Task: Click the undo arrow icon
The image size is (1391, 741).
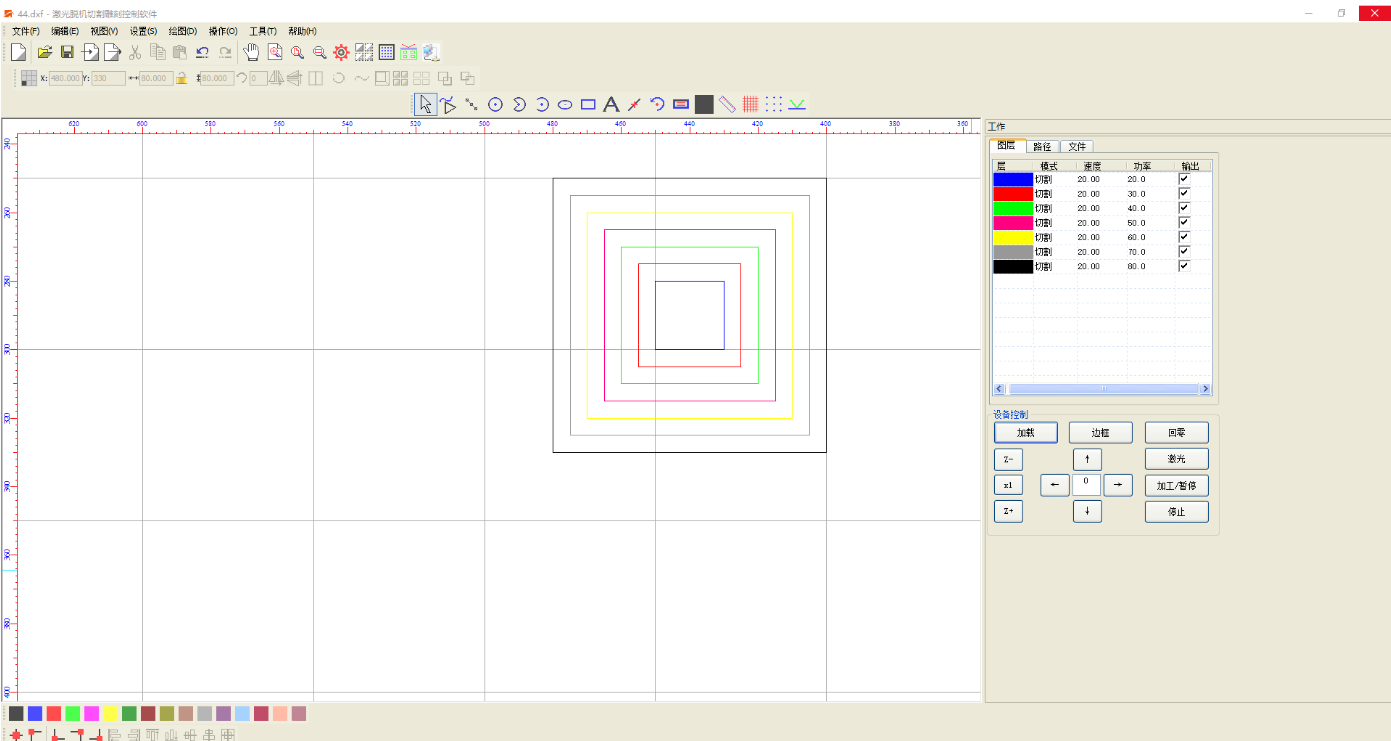Action: (203, 52)
